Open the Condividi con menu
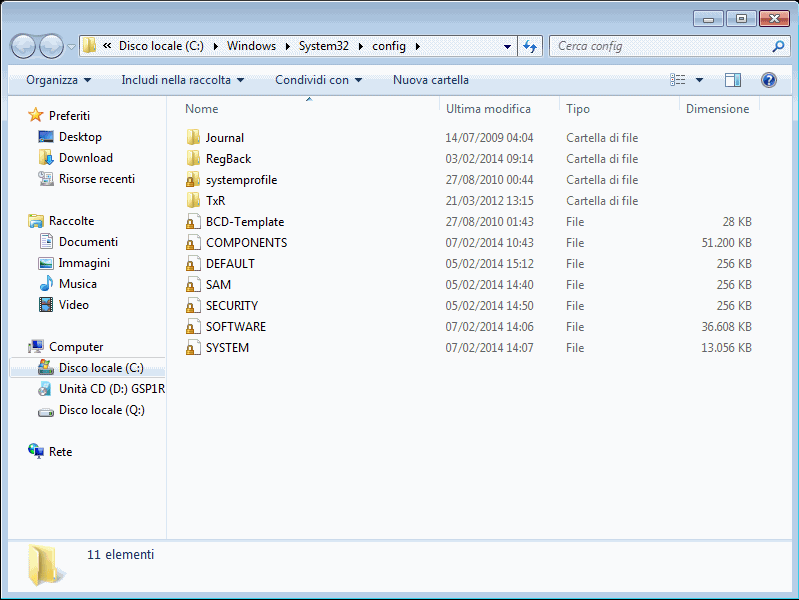Viewport: 799px width, 600px height. tap(318, 80)
